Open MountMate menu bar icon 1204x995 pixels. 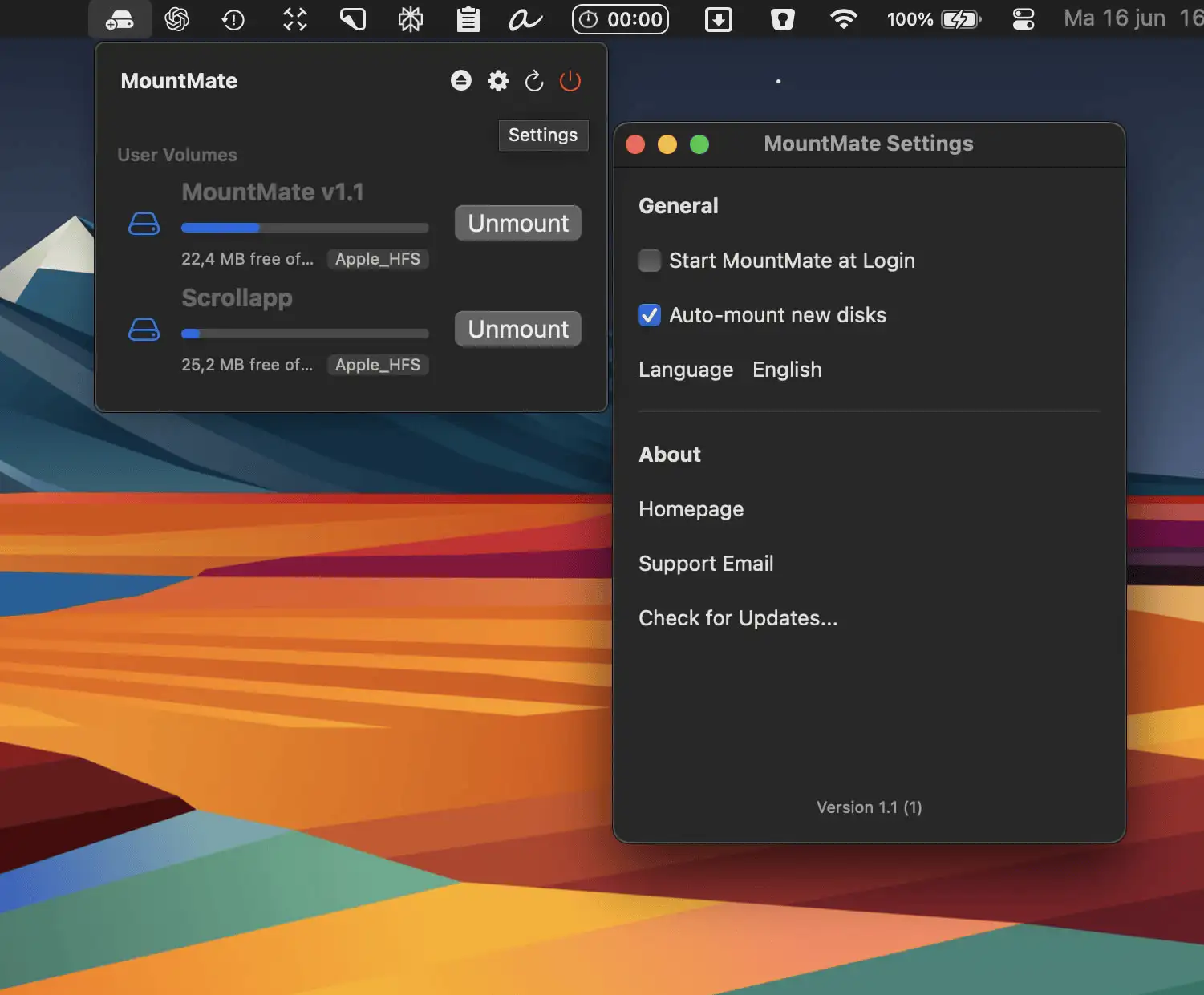click(120, 19)
